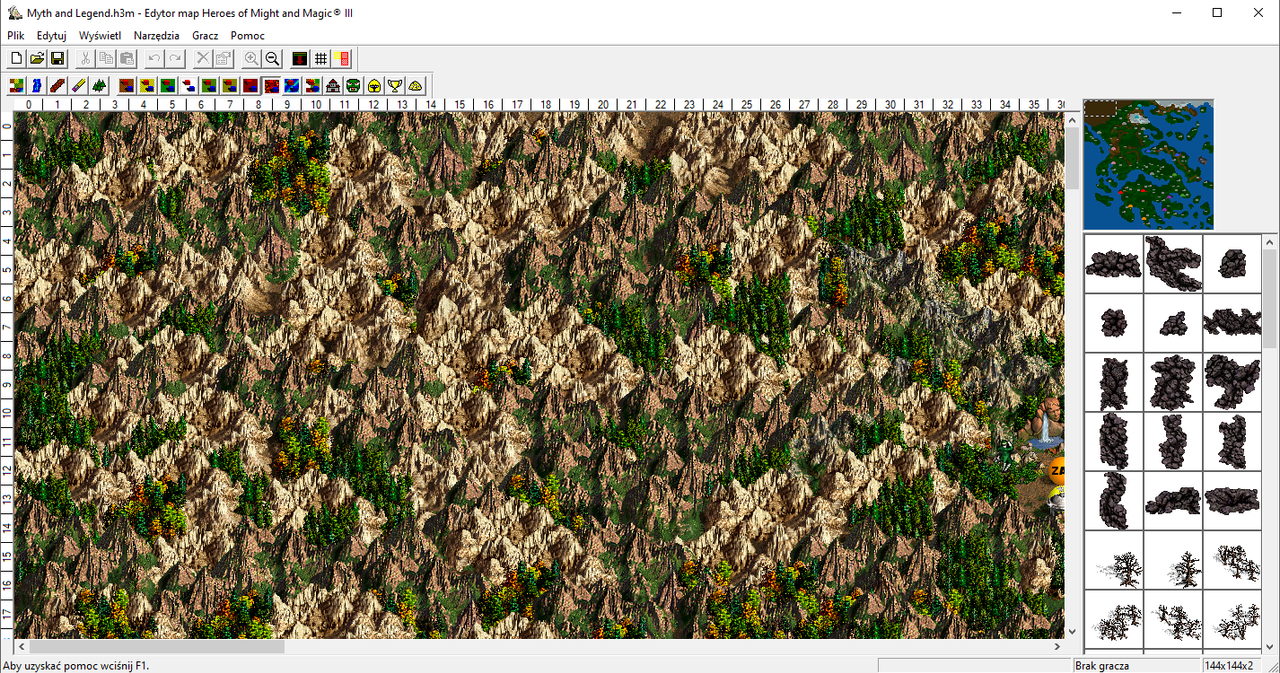The width and height of the screenshot is (1280, 673).
Task: Zoom in with magnifier plus icon
Action: [x=251, y=59]
